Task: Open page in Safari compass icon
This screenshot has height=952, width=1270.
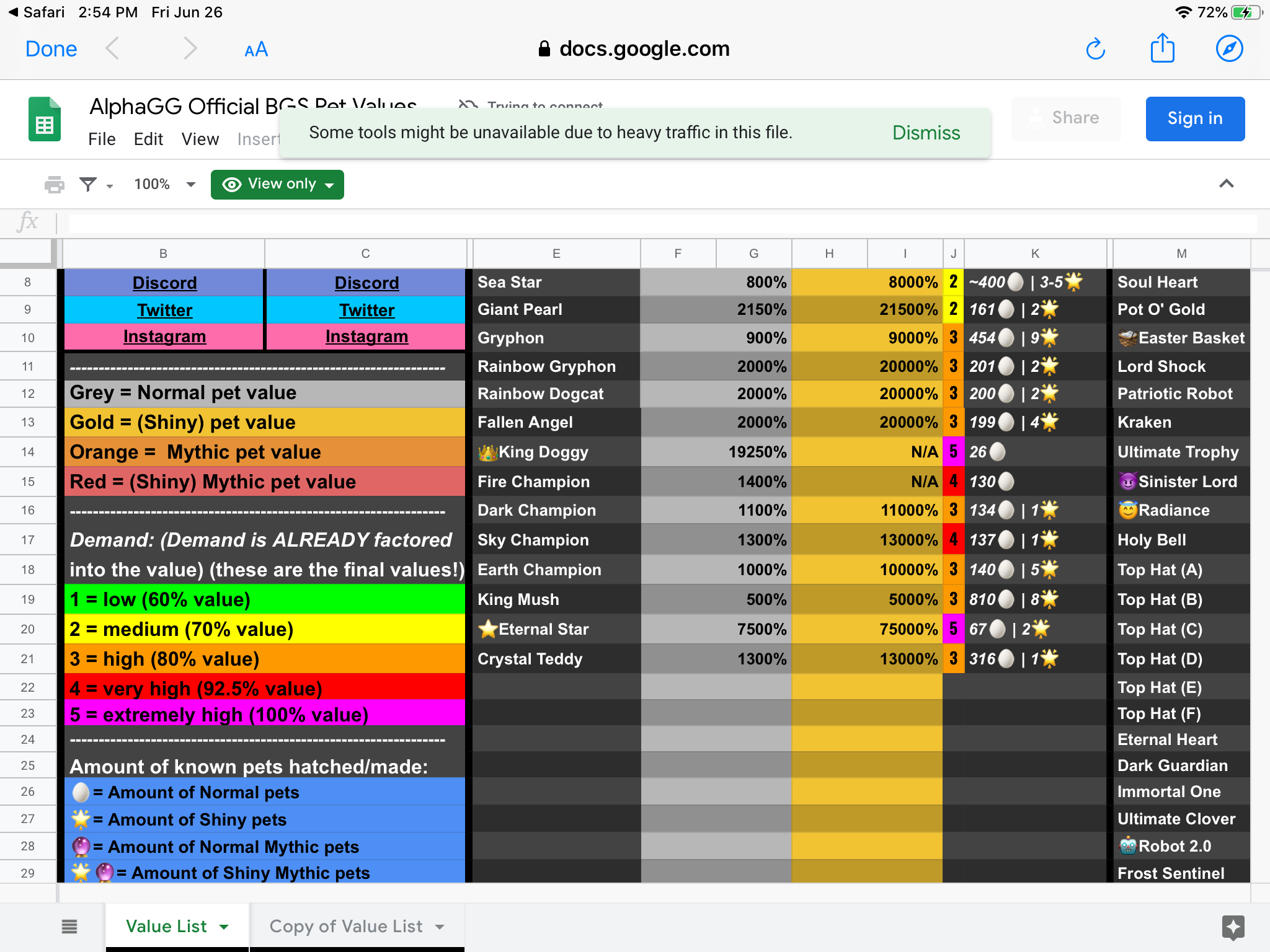Action: click(1229, 48)
